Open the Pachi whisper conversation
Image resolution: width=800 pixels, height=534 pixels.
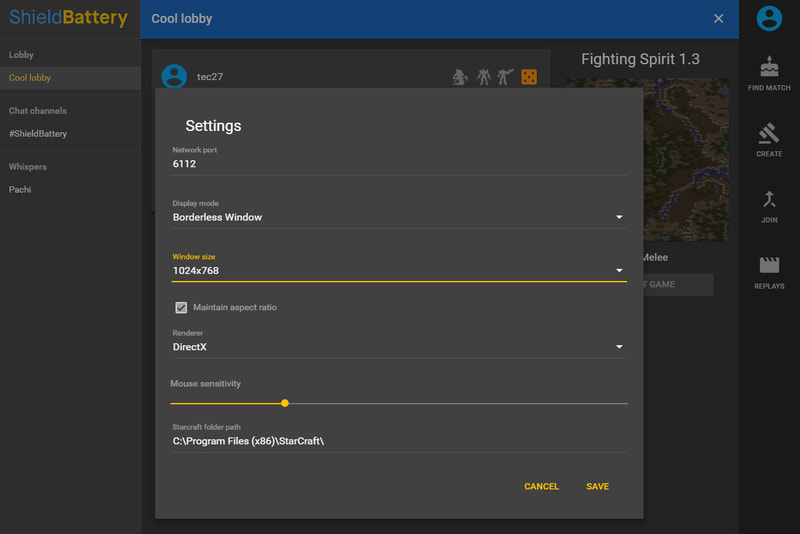(20, 190)
